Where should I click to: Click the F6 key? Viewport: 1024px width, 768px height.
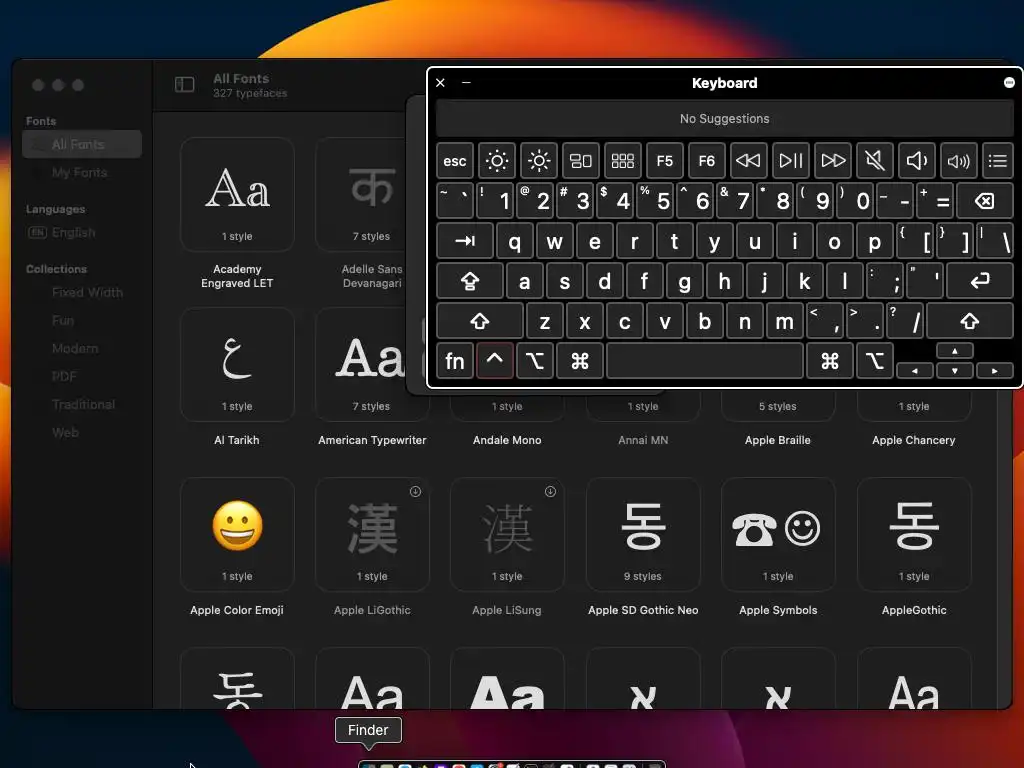(x=707, y=161)
